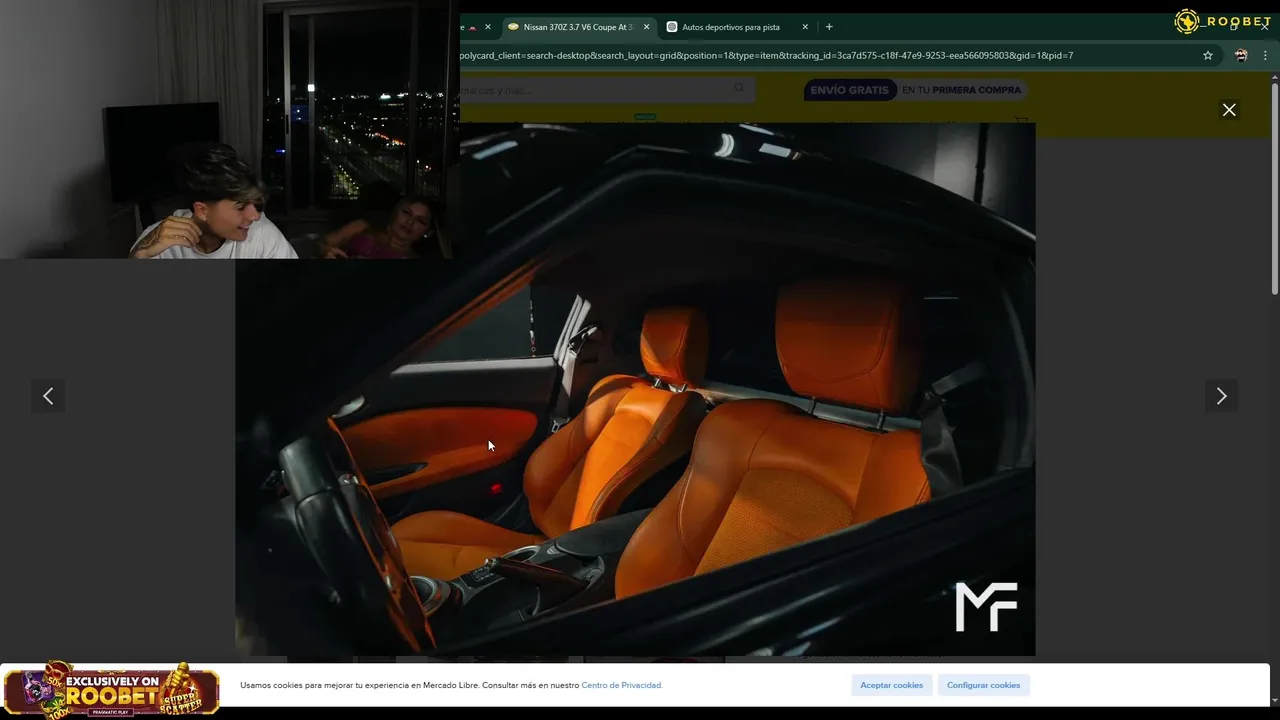Accept cookies with Aceptar cookies button

[x=892, y=685]
